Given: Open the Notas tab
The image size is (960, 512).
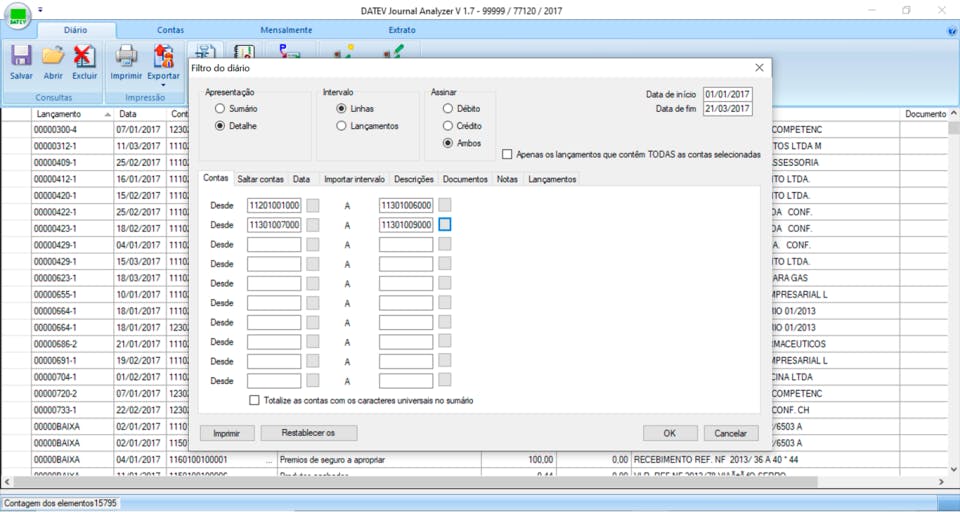Looking at the screenshot, I should coord(508,179).
